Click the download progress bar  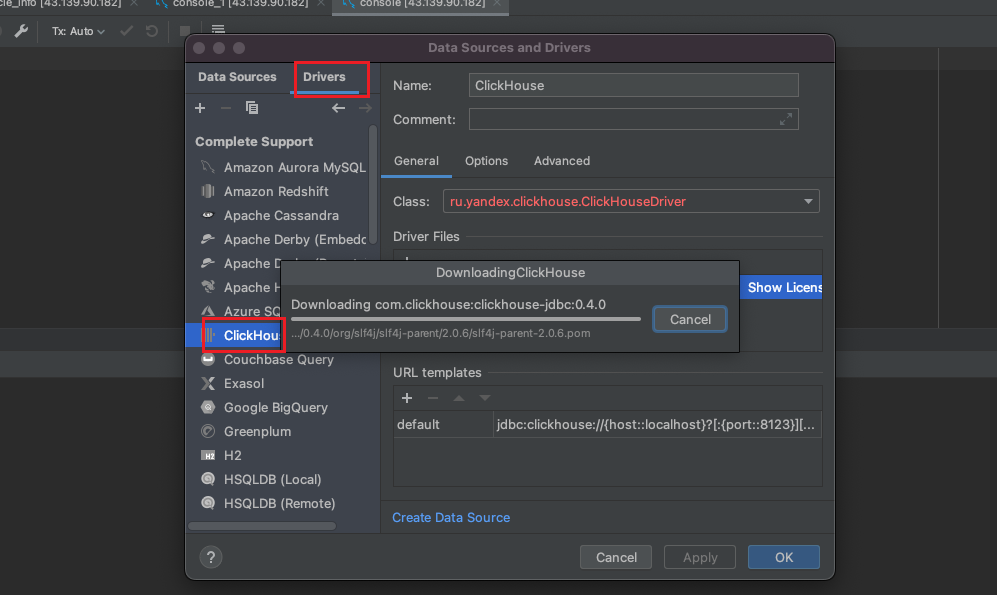tap(465, 319)
